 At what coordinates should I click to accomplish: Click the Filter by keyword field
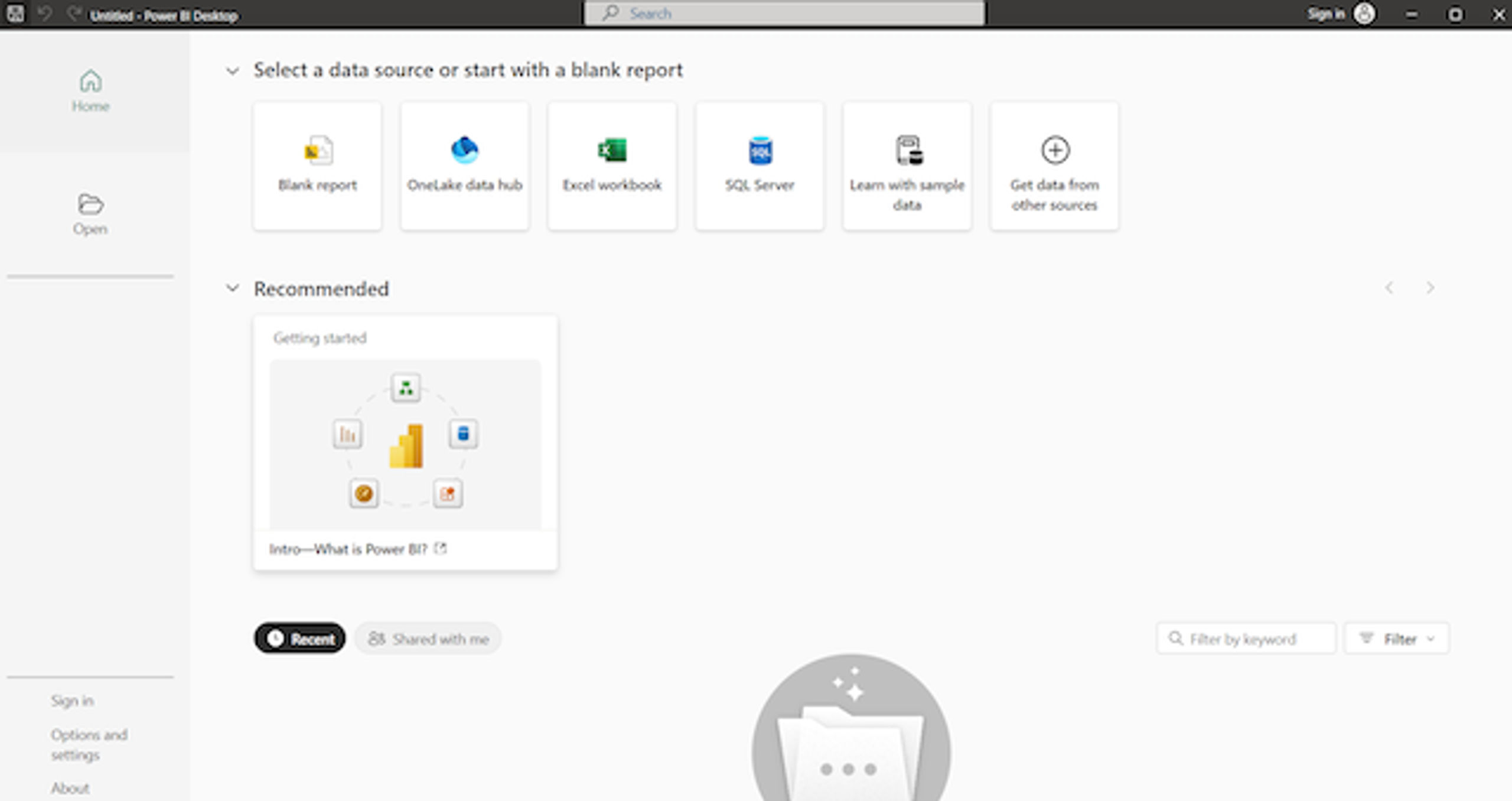(1246, 639)
